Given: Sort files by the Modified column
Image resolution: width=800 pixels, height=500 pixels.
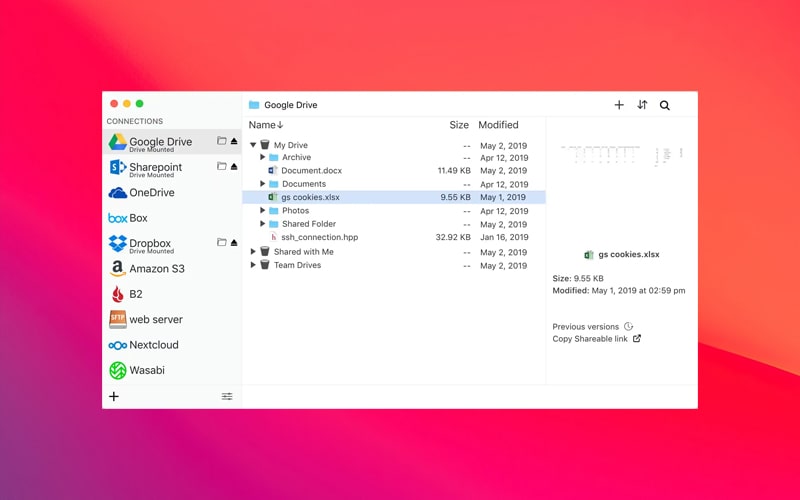Looking at the screenshot, I should [498, 125].
